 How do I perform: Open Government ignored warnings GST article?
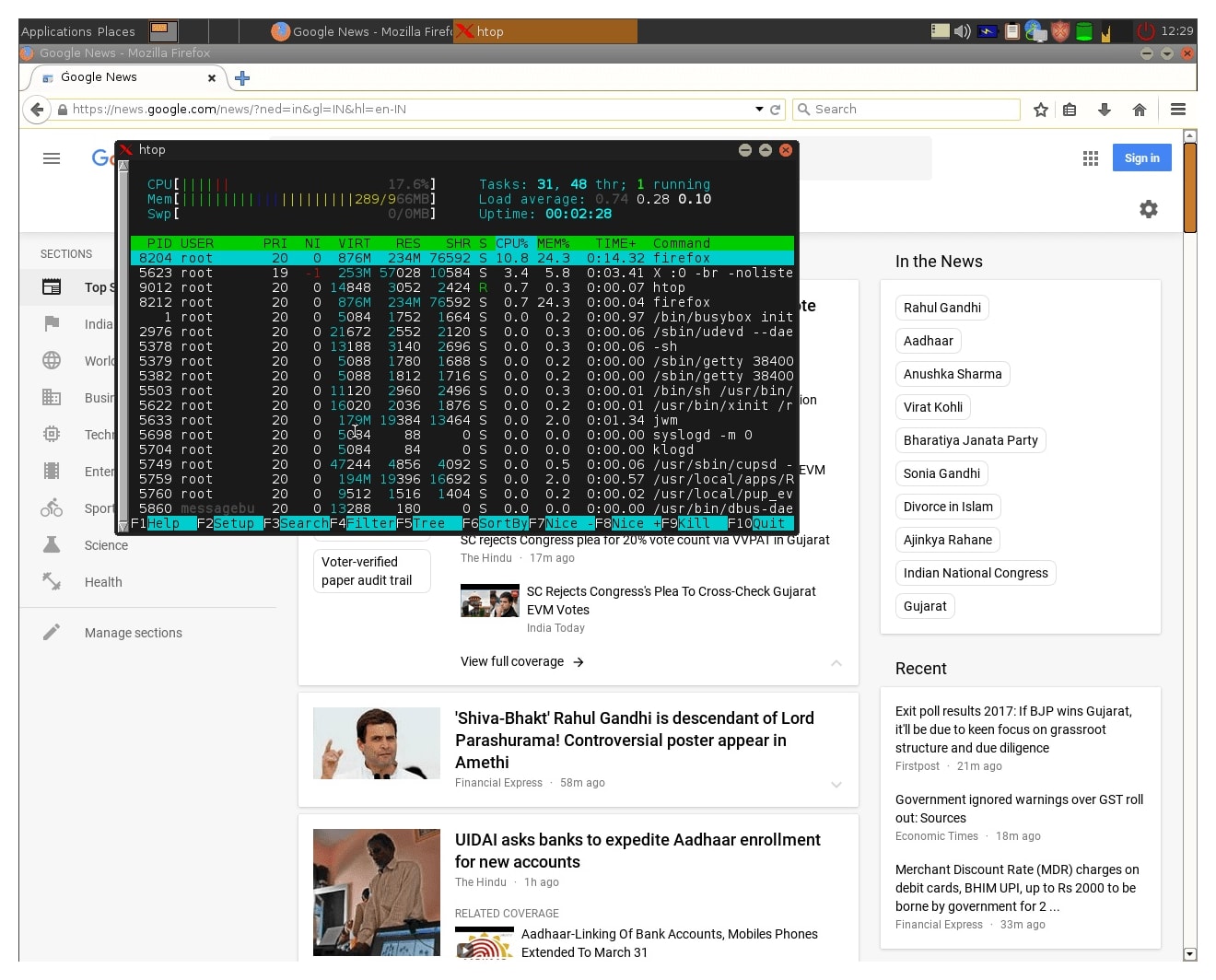[1019, 809]
